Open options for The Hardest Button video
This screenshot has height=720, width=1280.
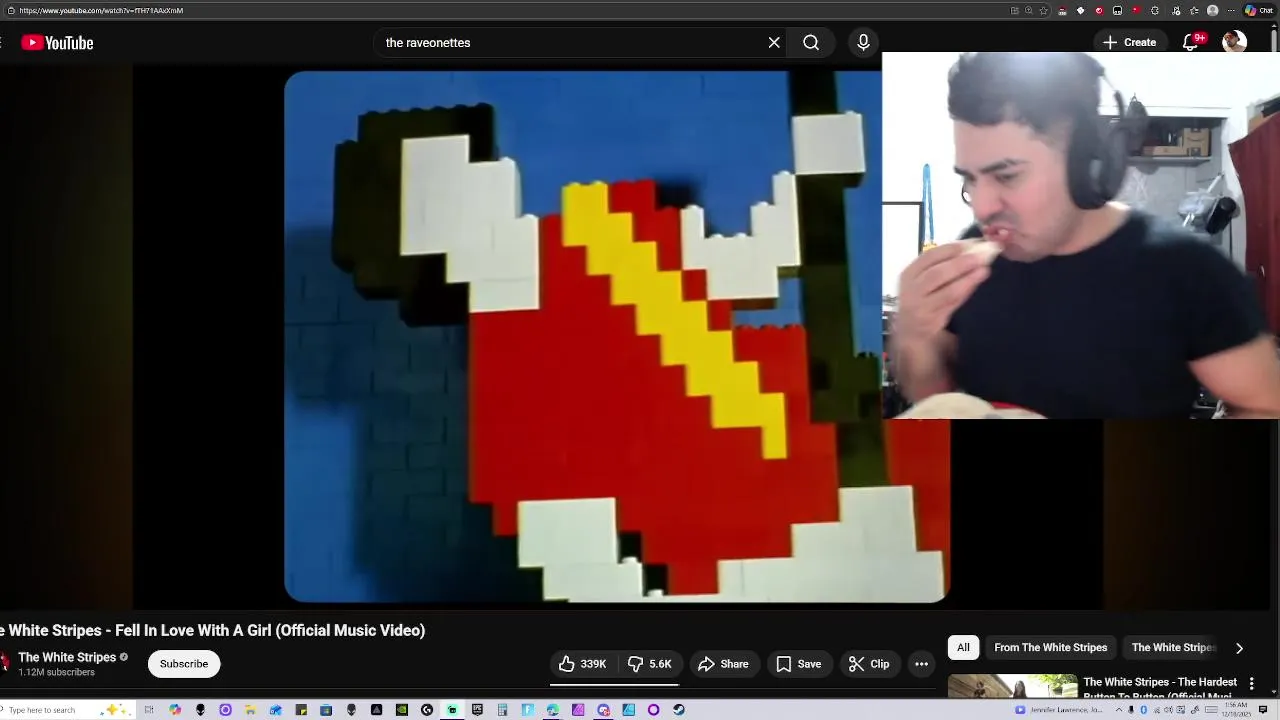click(1251, 684)
